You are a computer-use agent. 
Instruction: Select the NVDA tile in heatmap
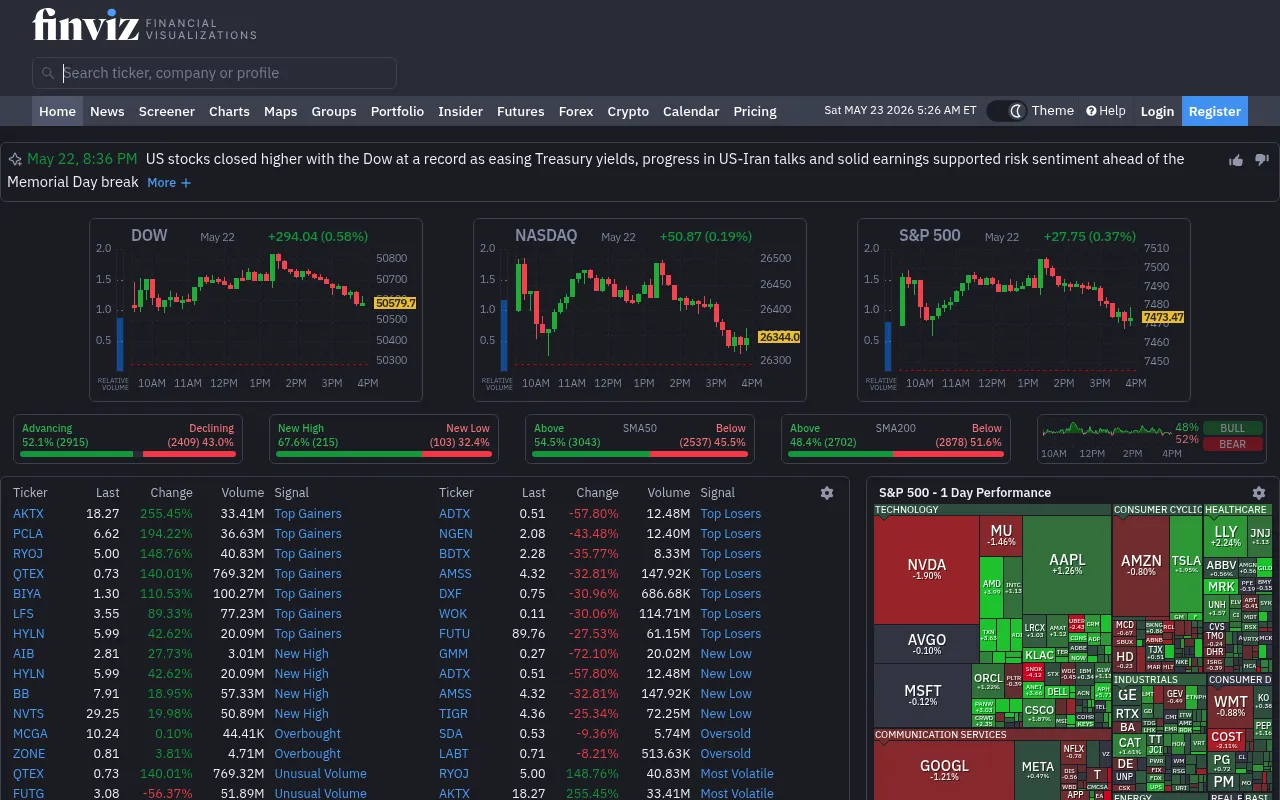[x=926, y=569]
